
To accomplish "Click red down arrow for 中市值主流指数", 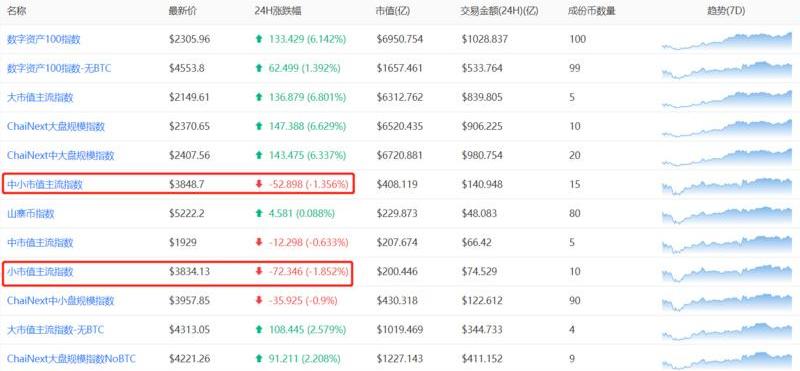I will 259,243.
